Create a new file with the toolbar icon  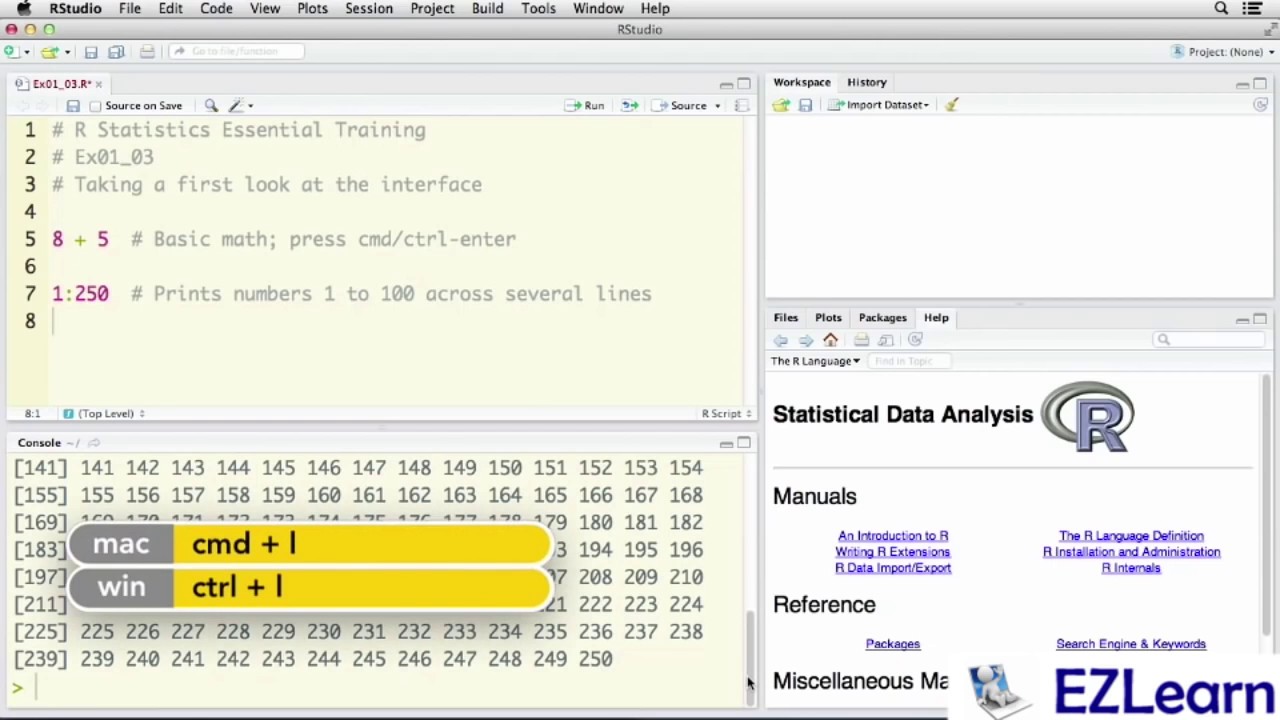(x=10, y=52)
